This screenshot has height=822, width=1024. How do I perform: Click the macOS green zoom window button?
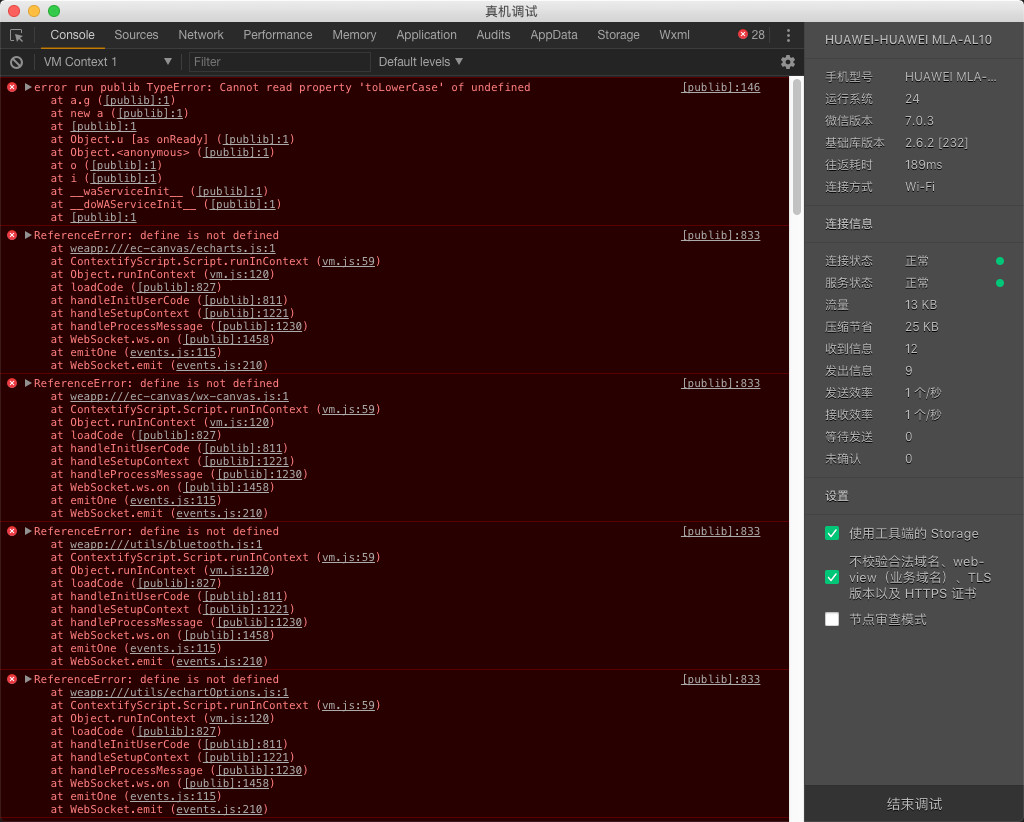click(x=54, y=10)
